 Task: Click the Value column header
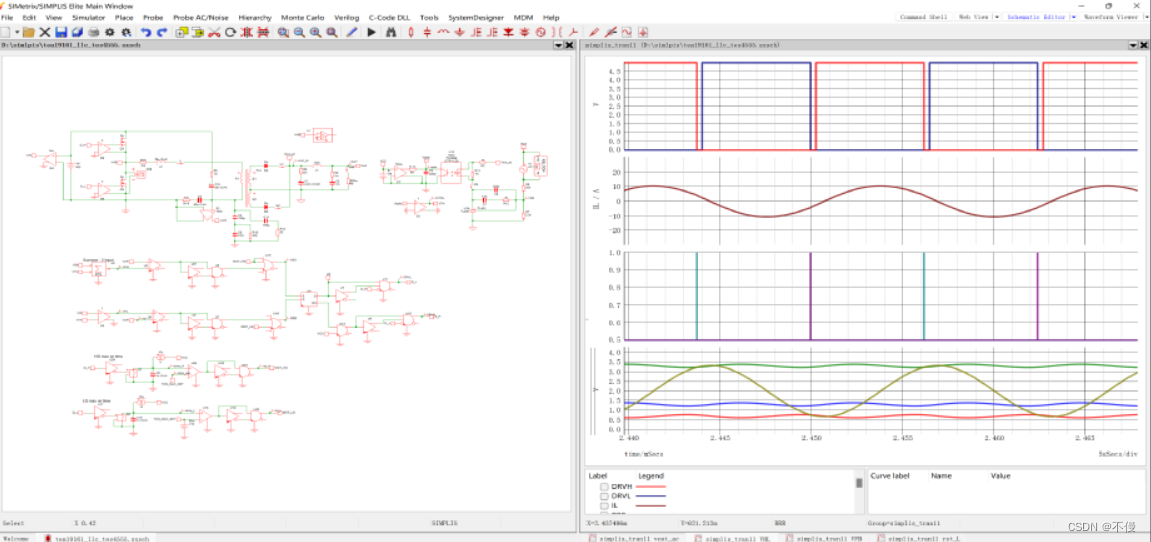(1001, 476)
